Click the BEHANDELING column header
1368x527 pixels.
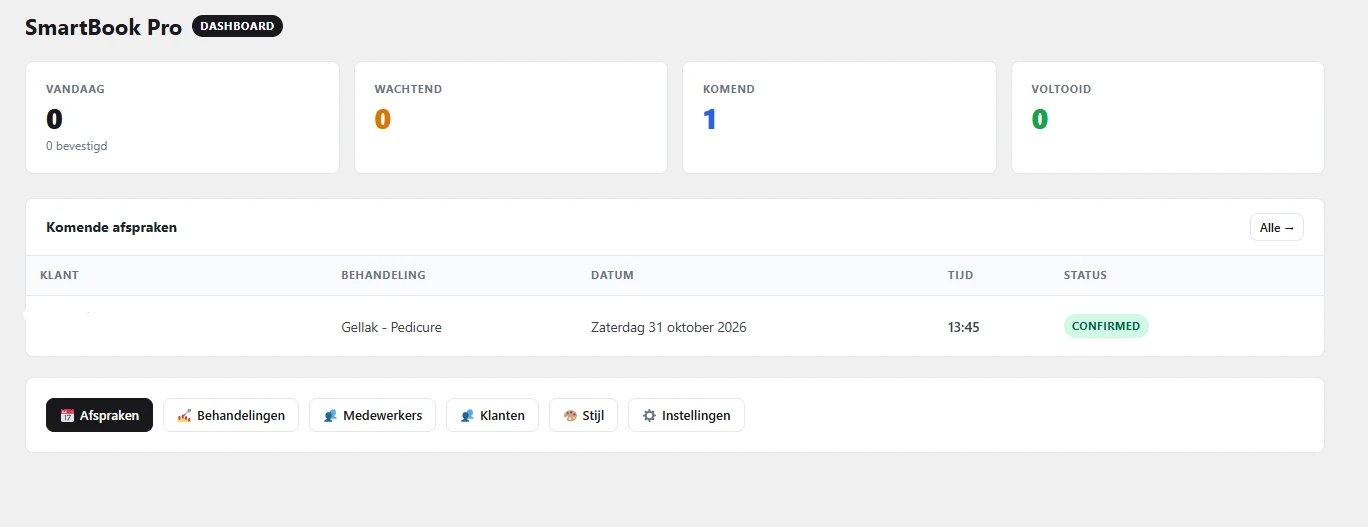pyautogui.click(x=383, y=275)
